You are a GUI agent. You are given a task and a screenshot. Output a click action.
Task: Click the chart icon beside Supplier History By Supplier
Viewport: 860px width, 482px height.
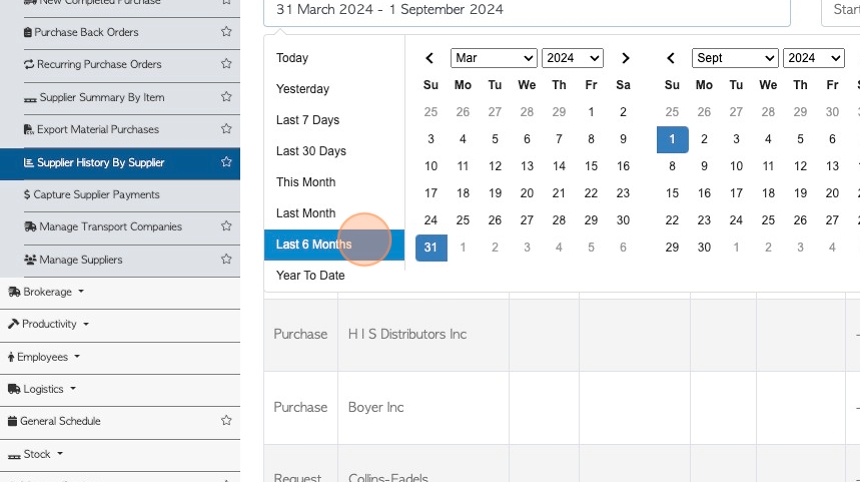[29, 162]
